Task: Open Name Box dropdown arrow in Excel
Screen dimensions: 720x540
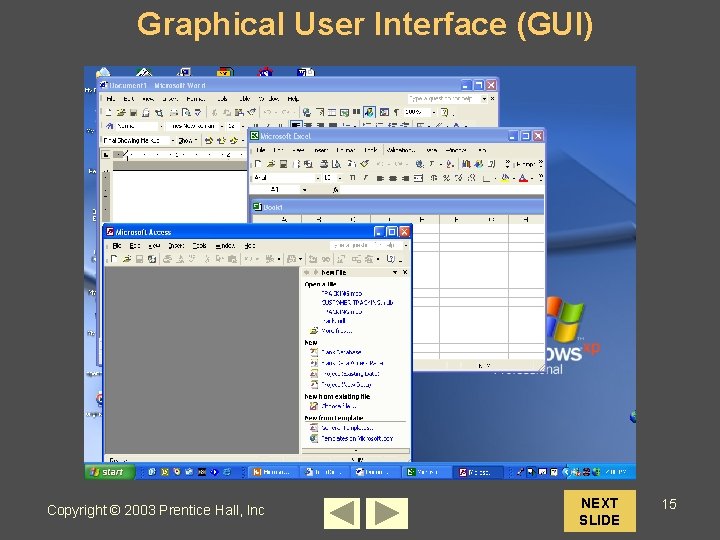Action: 304,190
